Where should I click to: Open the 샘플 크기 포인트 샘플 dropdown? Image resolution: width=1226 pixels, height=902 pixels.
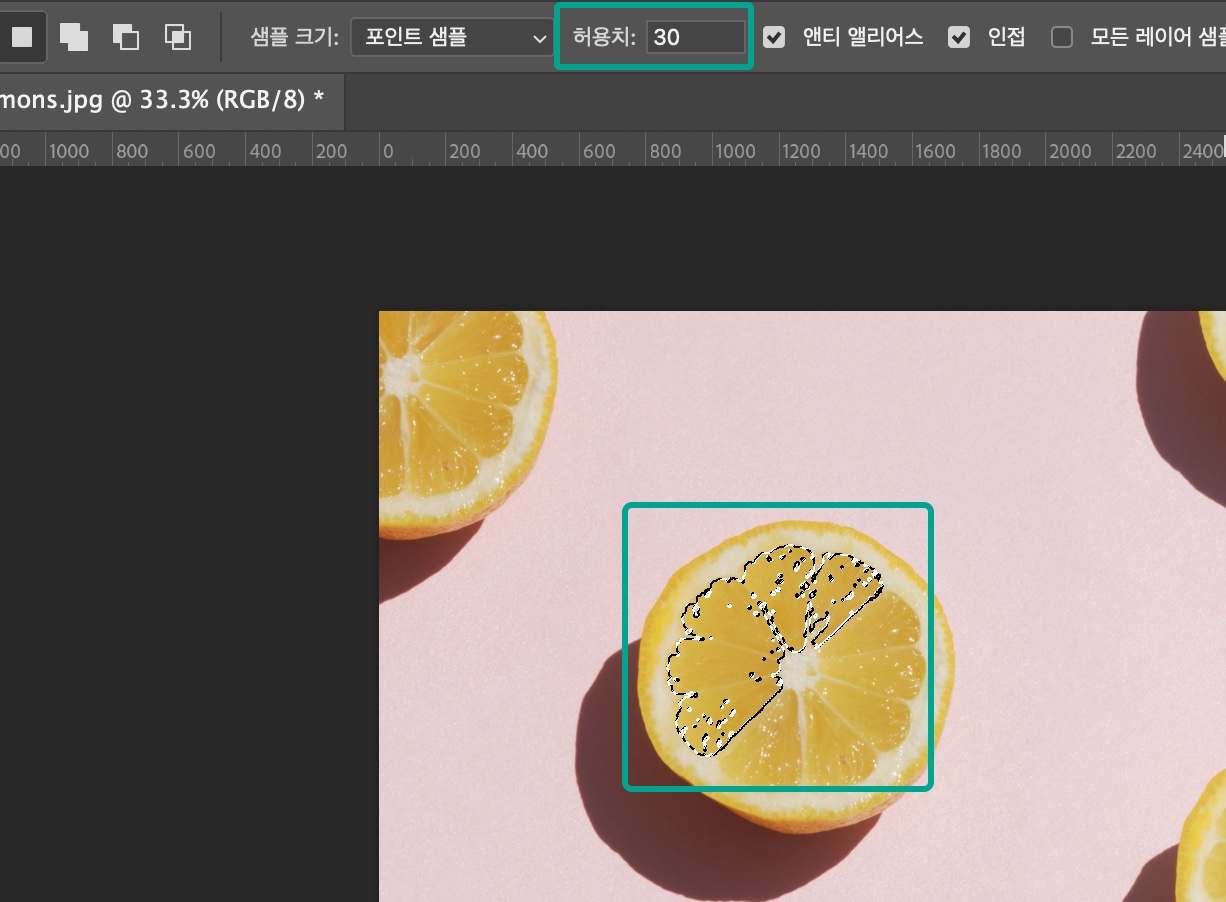point(452,38)
